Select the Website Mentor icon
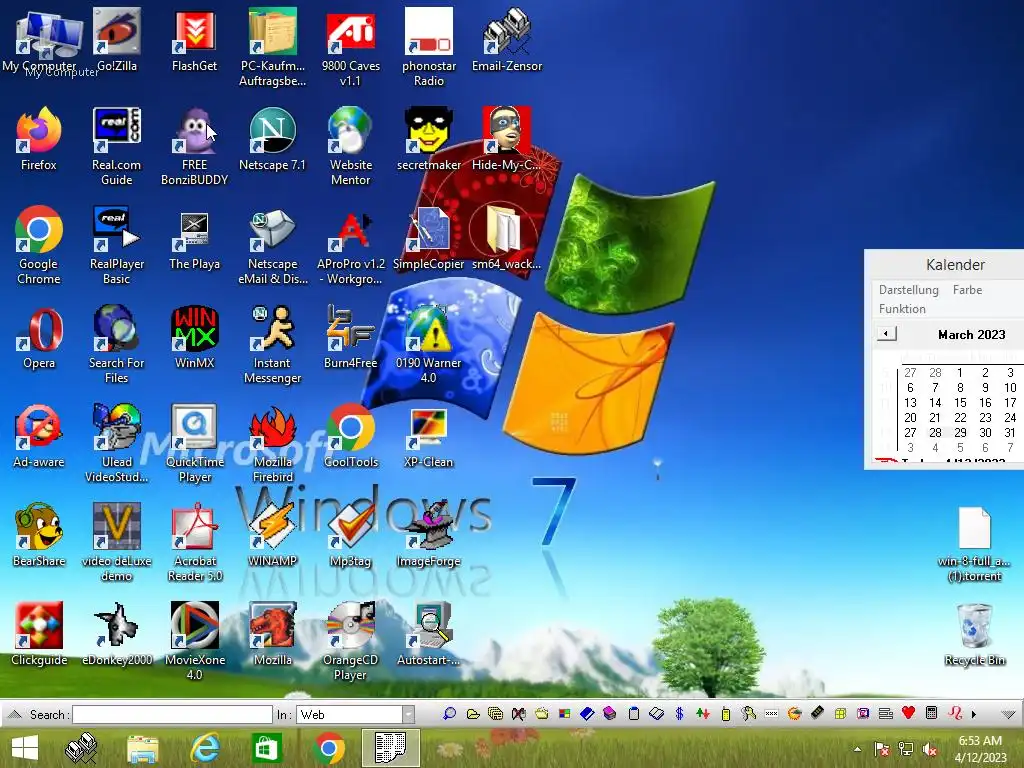Screen dimensions: 1024x768 pyautogui.click(x=351, y=147)
